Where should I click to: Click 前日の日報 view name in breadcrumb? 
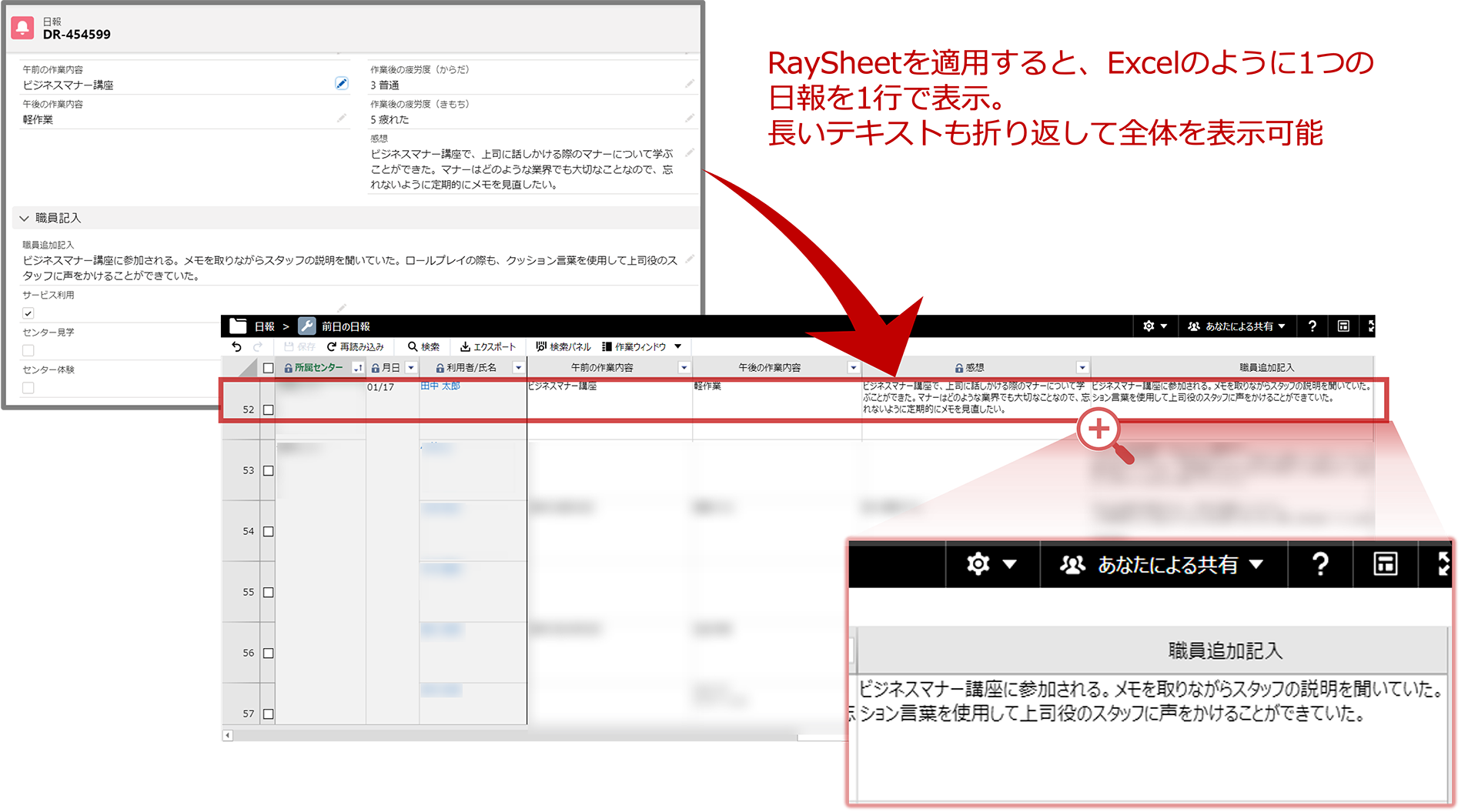click(x=346, y=326)
